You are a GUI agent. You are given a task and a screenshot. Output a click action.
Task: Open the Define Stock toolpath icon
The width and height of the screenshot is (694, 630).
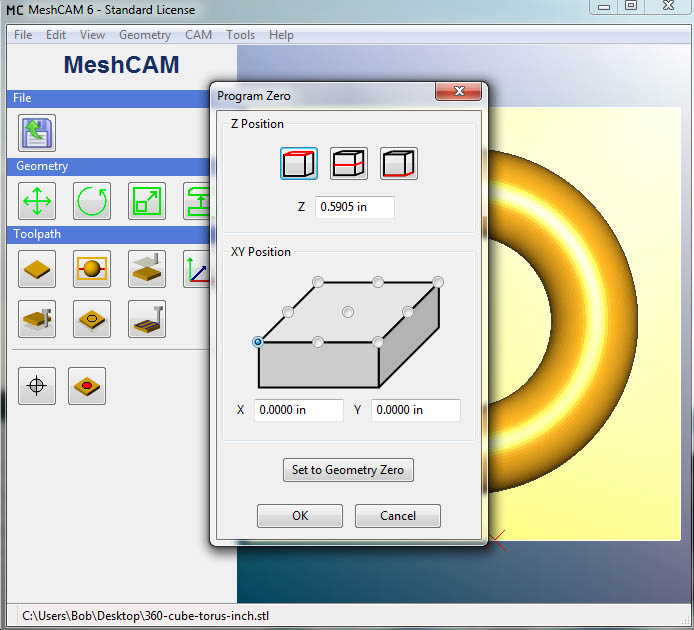click(37, 269)
